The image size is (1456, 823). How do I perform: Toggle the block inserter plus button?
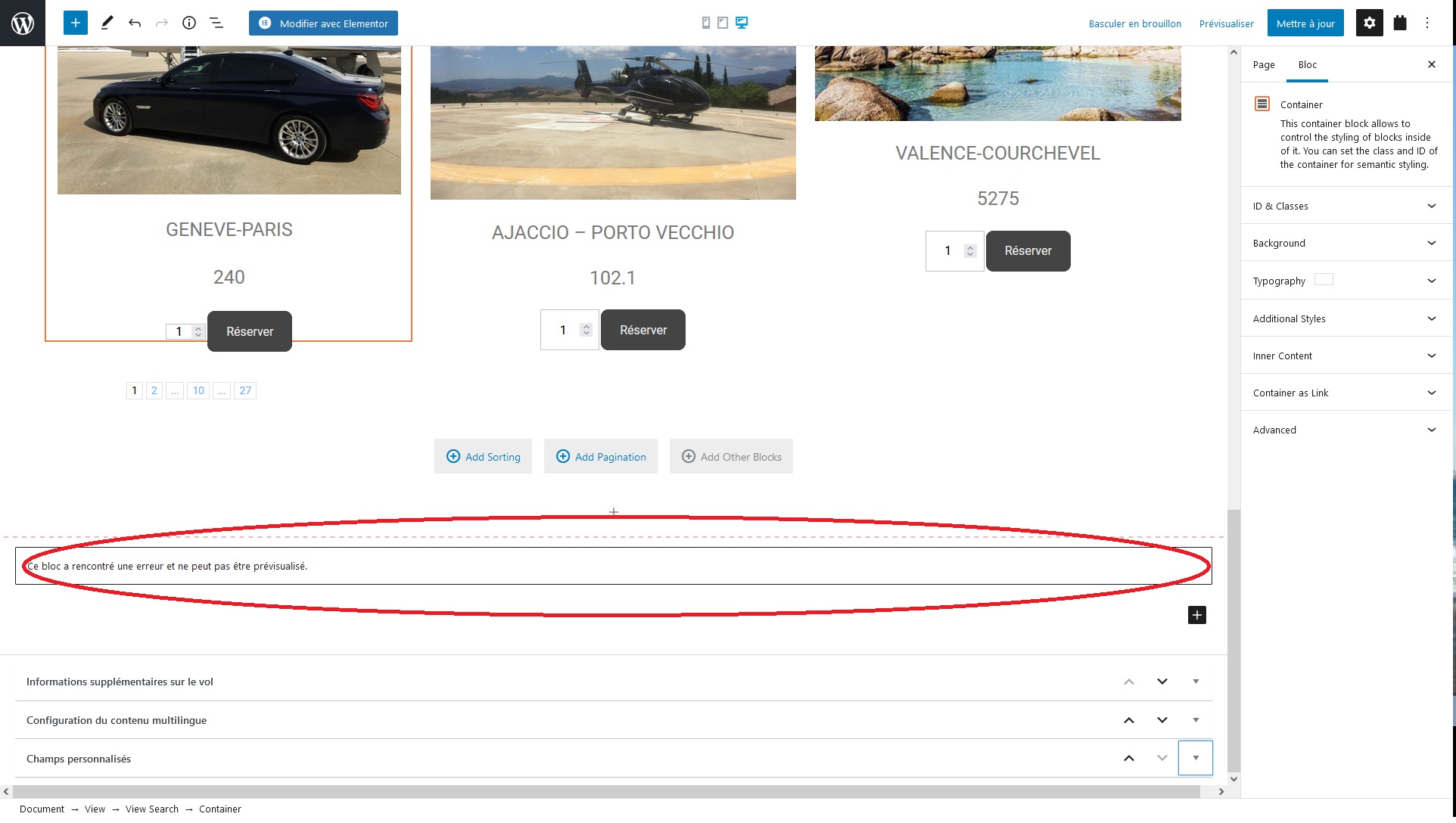tap(76, 23)
